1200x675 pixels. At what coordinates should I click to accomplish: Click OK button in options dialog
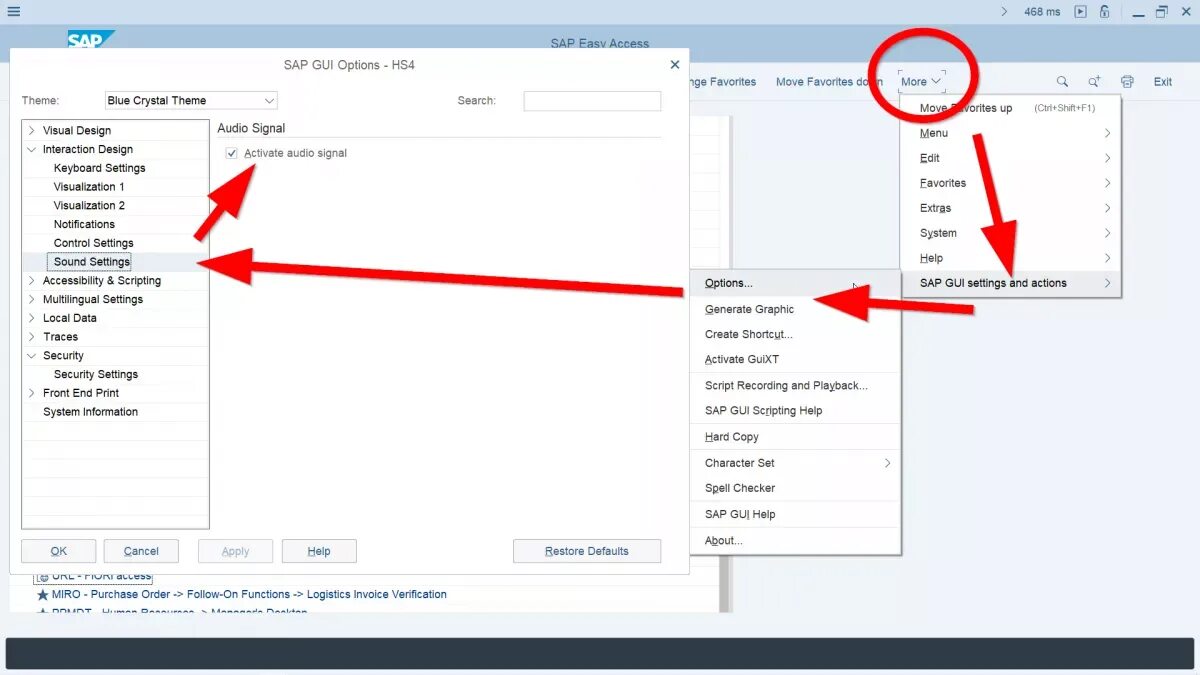pos(59,551)
